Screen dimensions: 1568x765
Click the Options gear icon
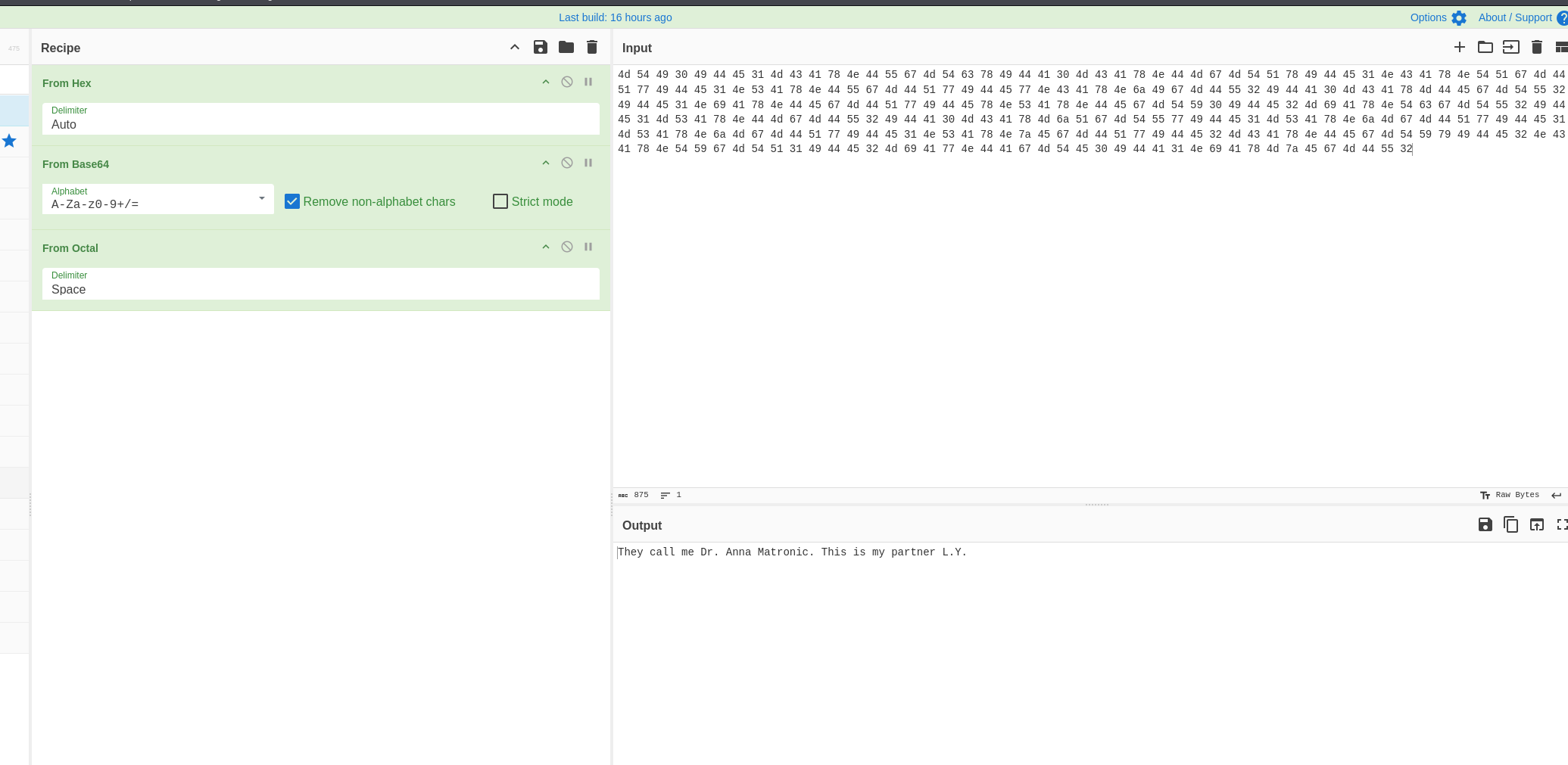1459,18
